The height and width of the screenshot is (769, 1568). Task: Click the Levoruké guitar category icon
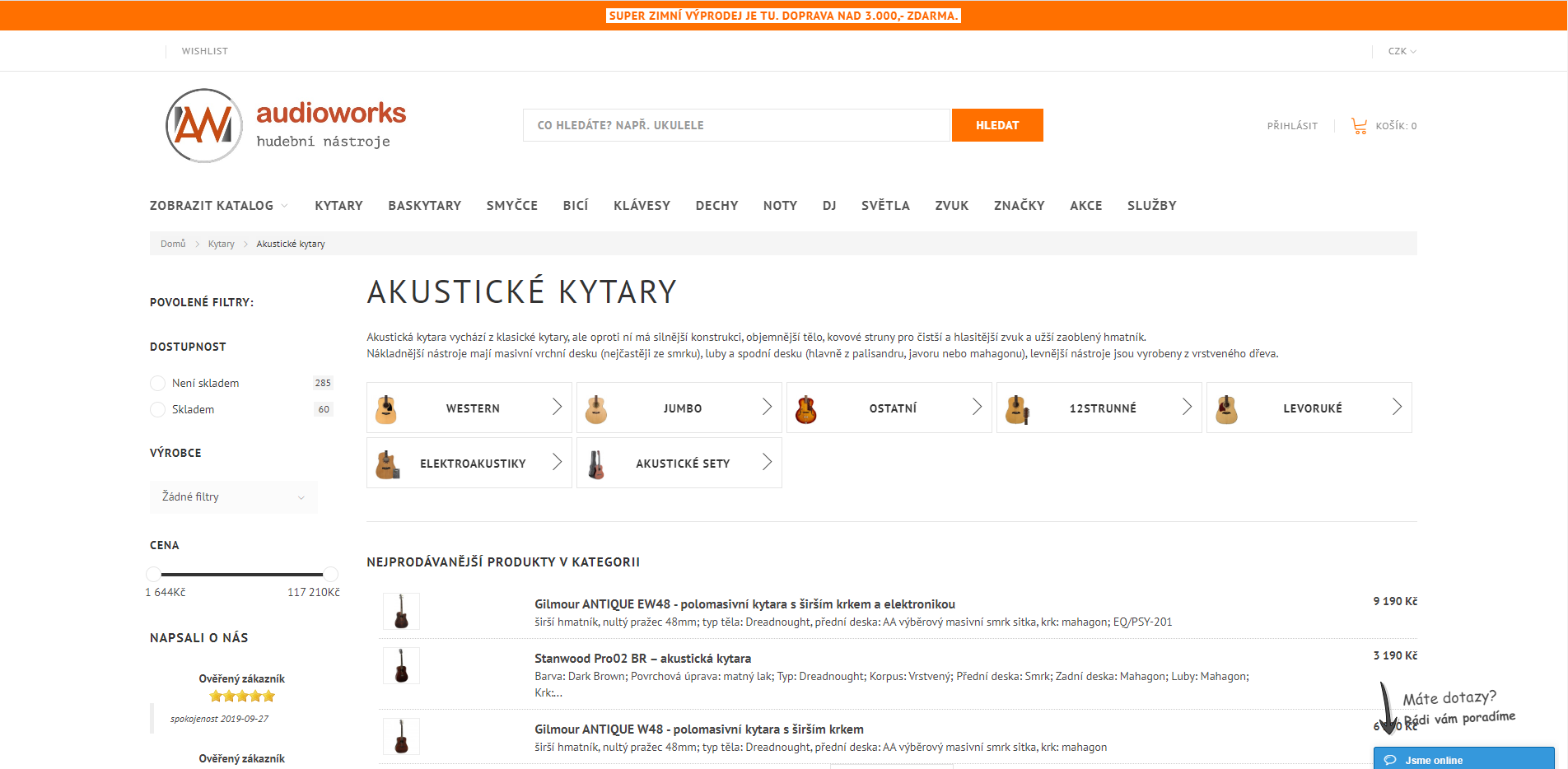pos(1227,408)
